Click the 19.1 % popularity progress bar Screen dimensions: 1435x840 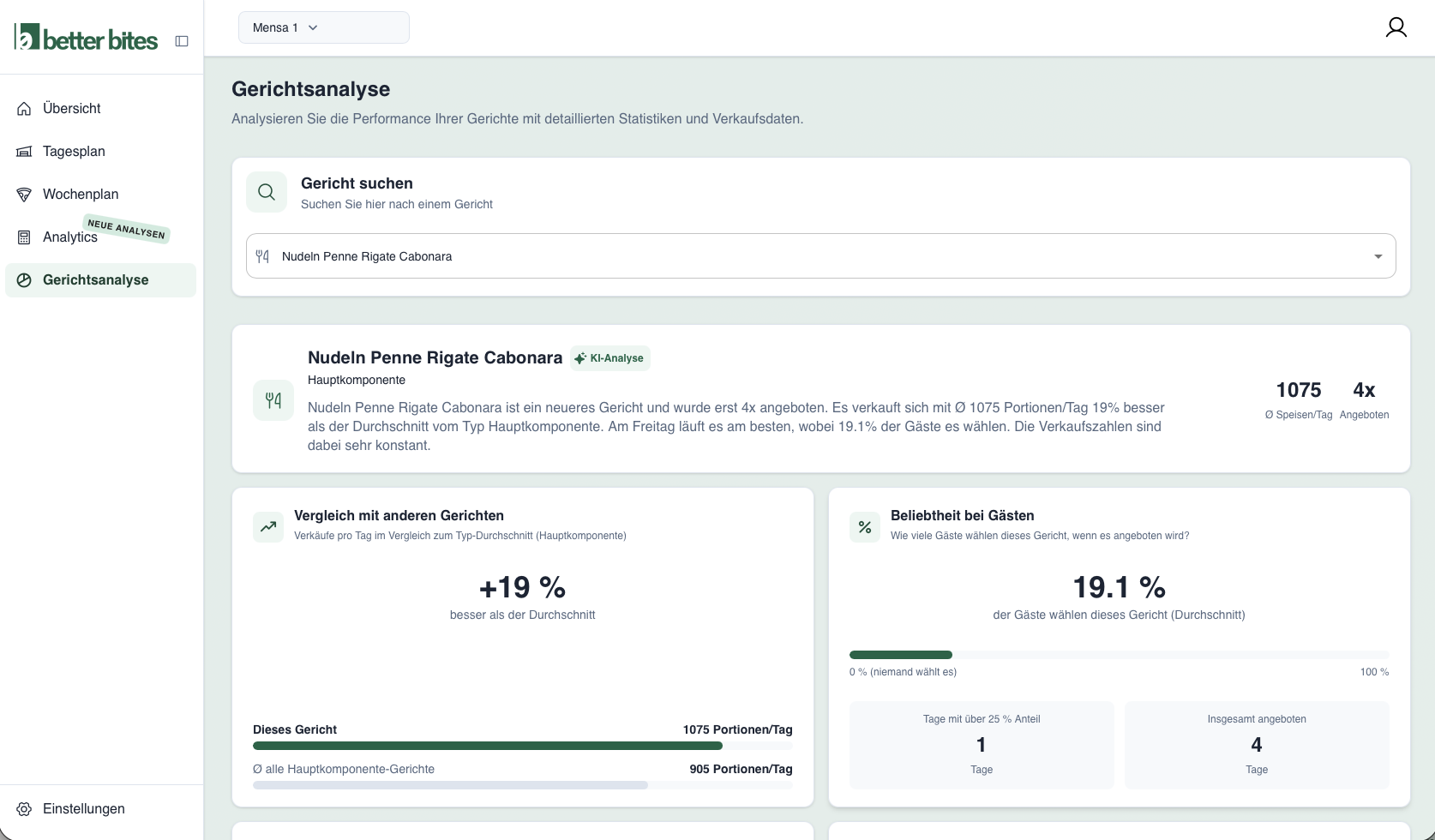[1119, 655]
